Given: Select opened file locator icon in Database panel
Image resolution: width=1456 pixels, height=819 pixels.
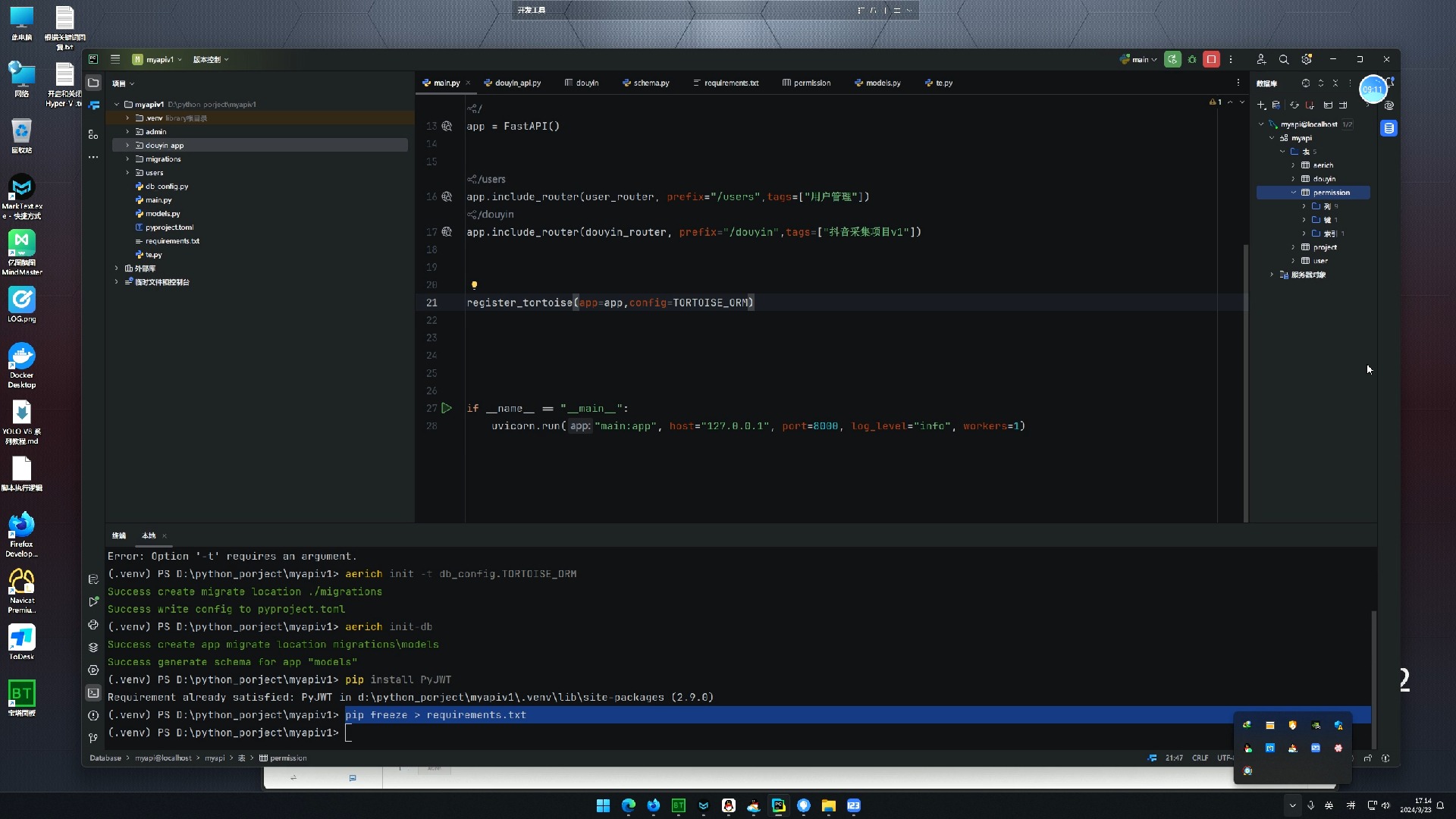Looking at the screenshot, I should 1305,83.
